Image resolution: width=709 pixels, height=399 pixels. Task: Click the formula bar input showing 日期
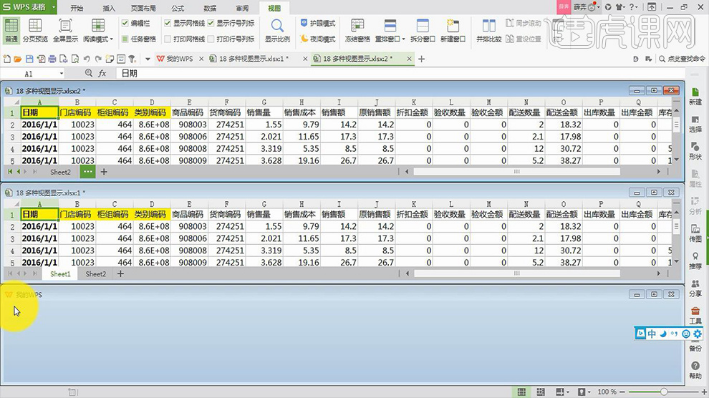(x=400, y=73)
